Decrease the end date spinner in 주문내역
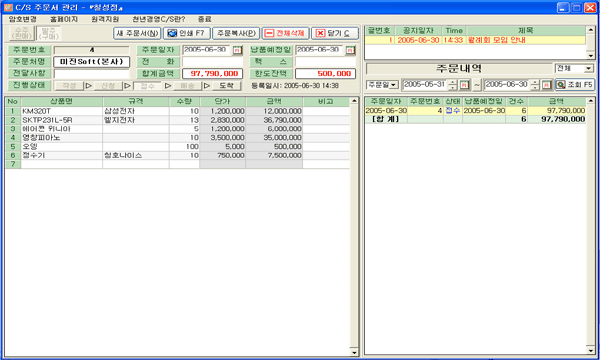 pyautogui.click(x=535, y=87)
